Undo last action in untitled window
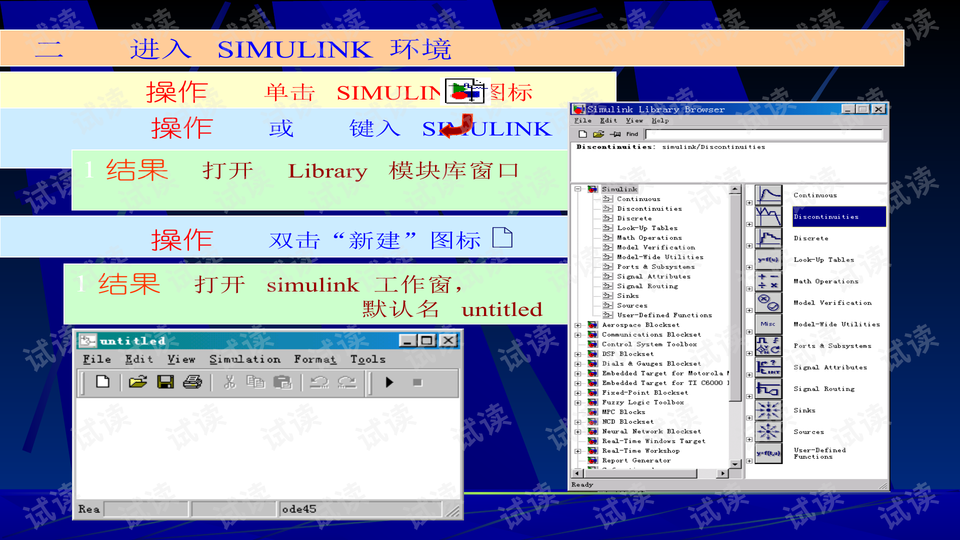This screenshot has height=540, width=960. pos(319,383)
